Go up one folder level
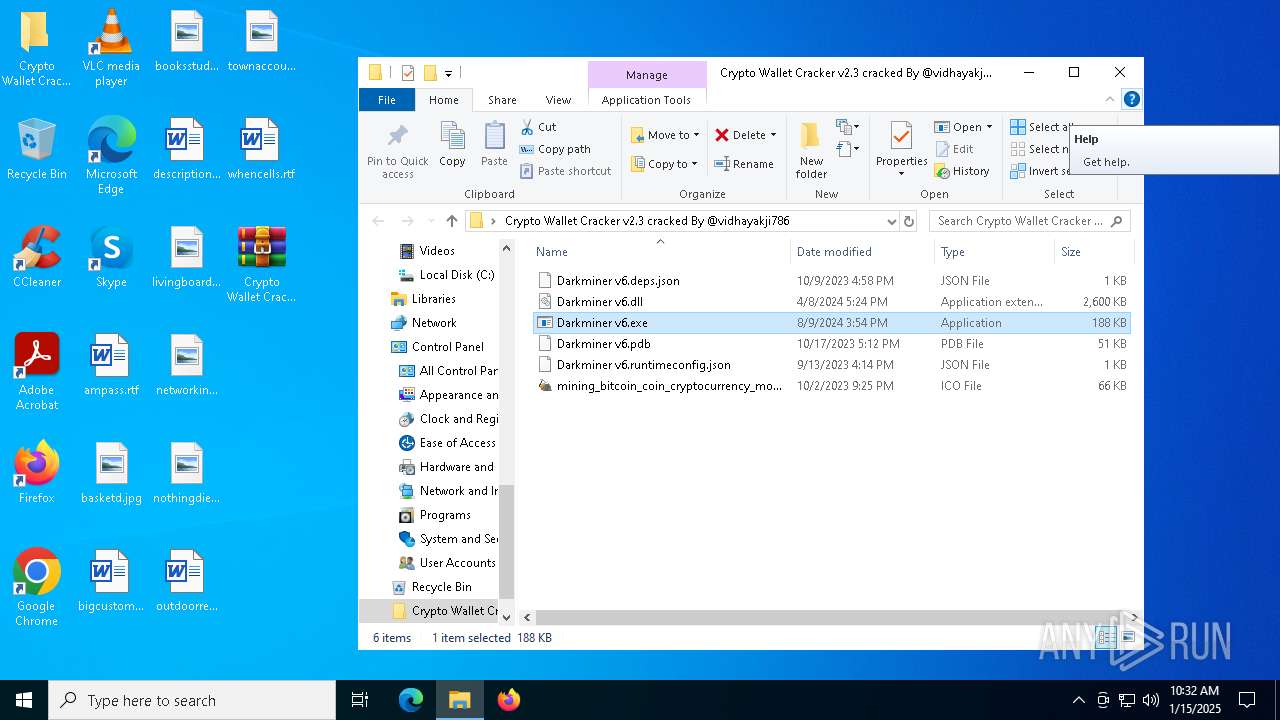Viewport: 1280px width, 720px height. [452, 221]
